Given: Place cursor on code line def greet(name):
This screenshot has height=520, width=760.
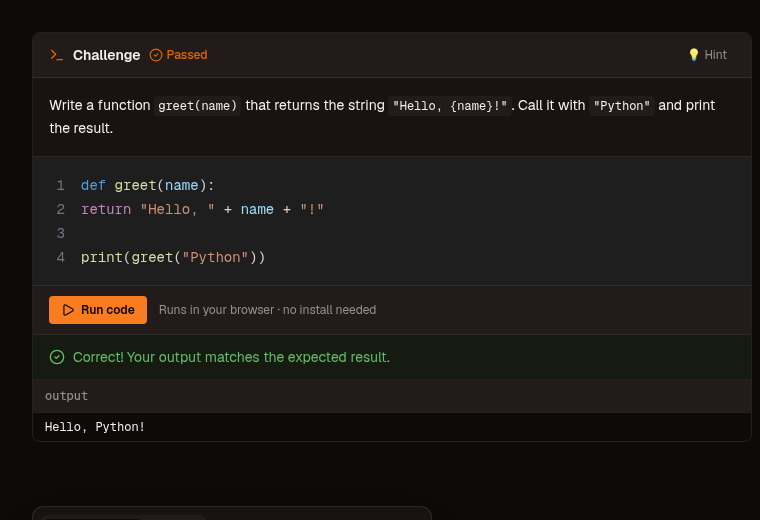Looking at the screenshot, I should [147, 185].
